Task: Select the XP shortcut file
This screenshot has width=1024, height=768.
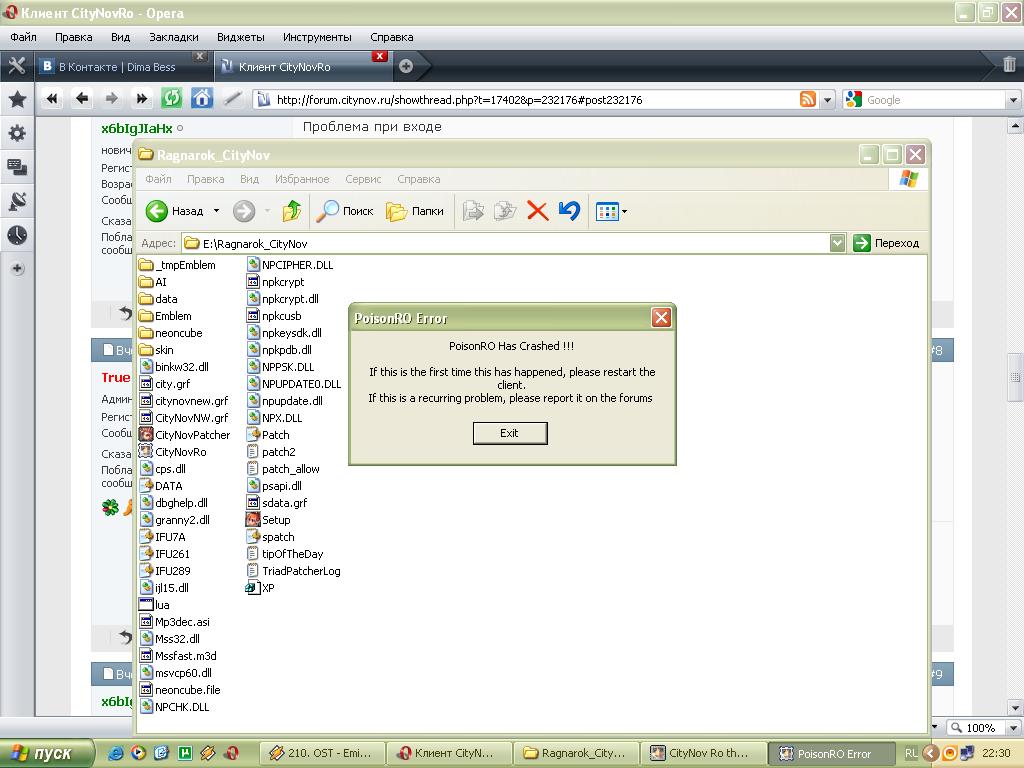Action: click(260, 588)
